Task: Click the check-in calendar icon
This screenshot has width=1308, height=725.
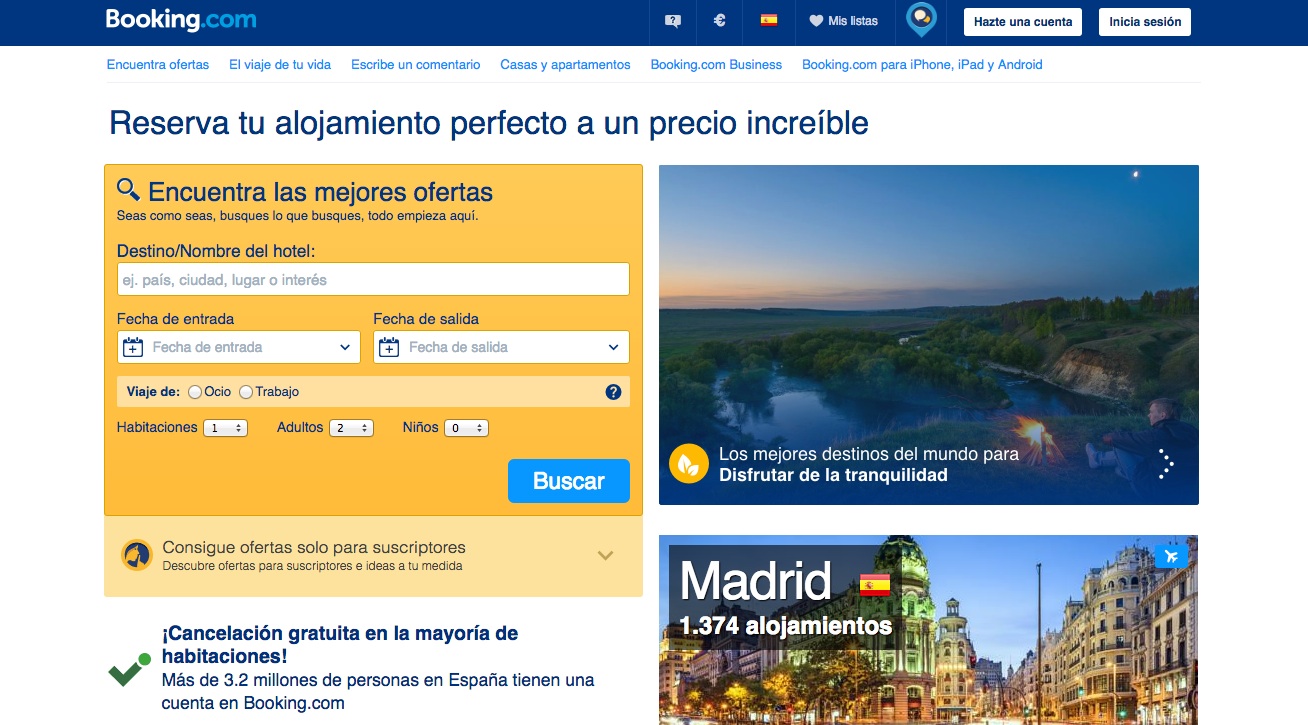Action: 133,347
